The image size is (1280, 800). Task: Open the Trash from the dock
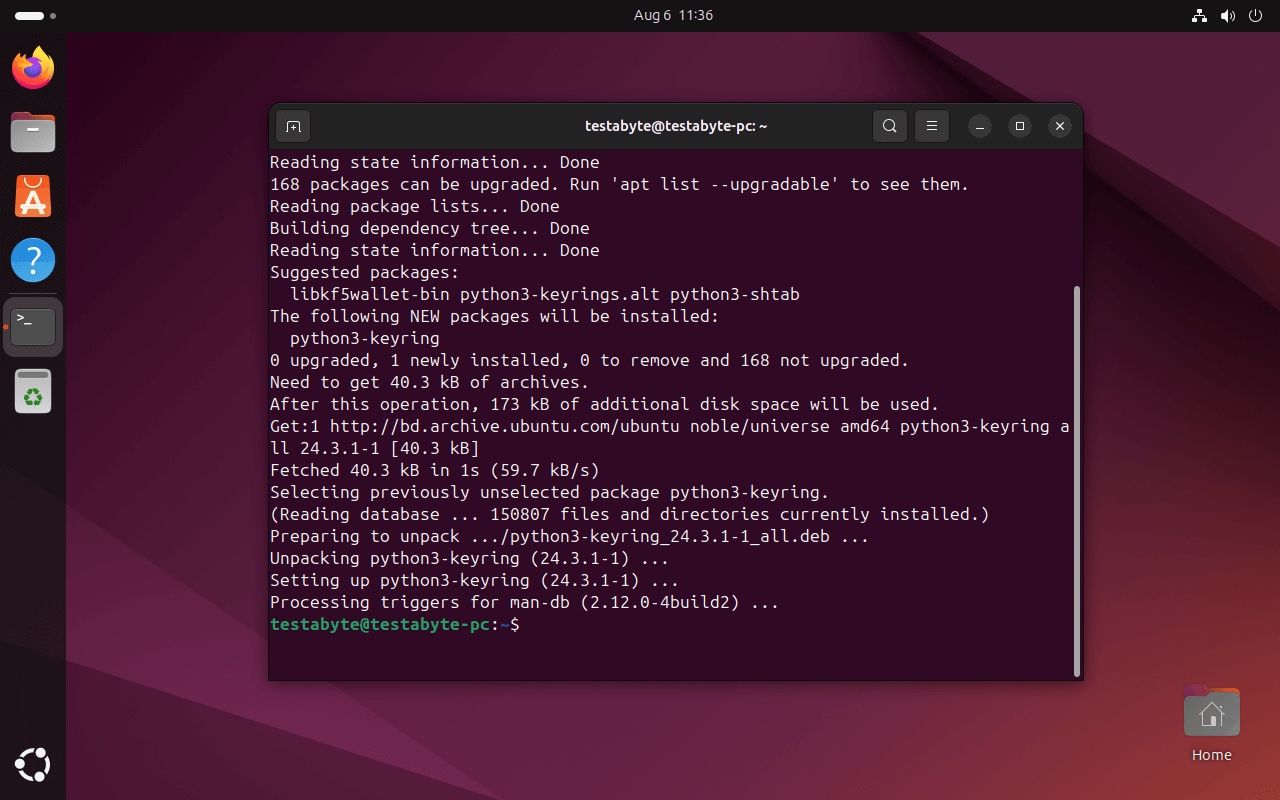tap(32, 391)
